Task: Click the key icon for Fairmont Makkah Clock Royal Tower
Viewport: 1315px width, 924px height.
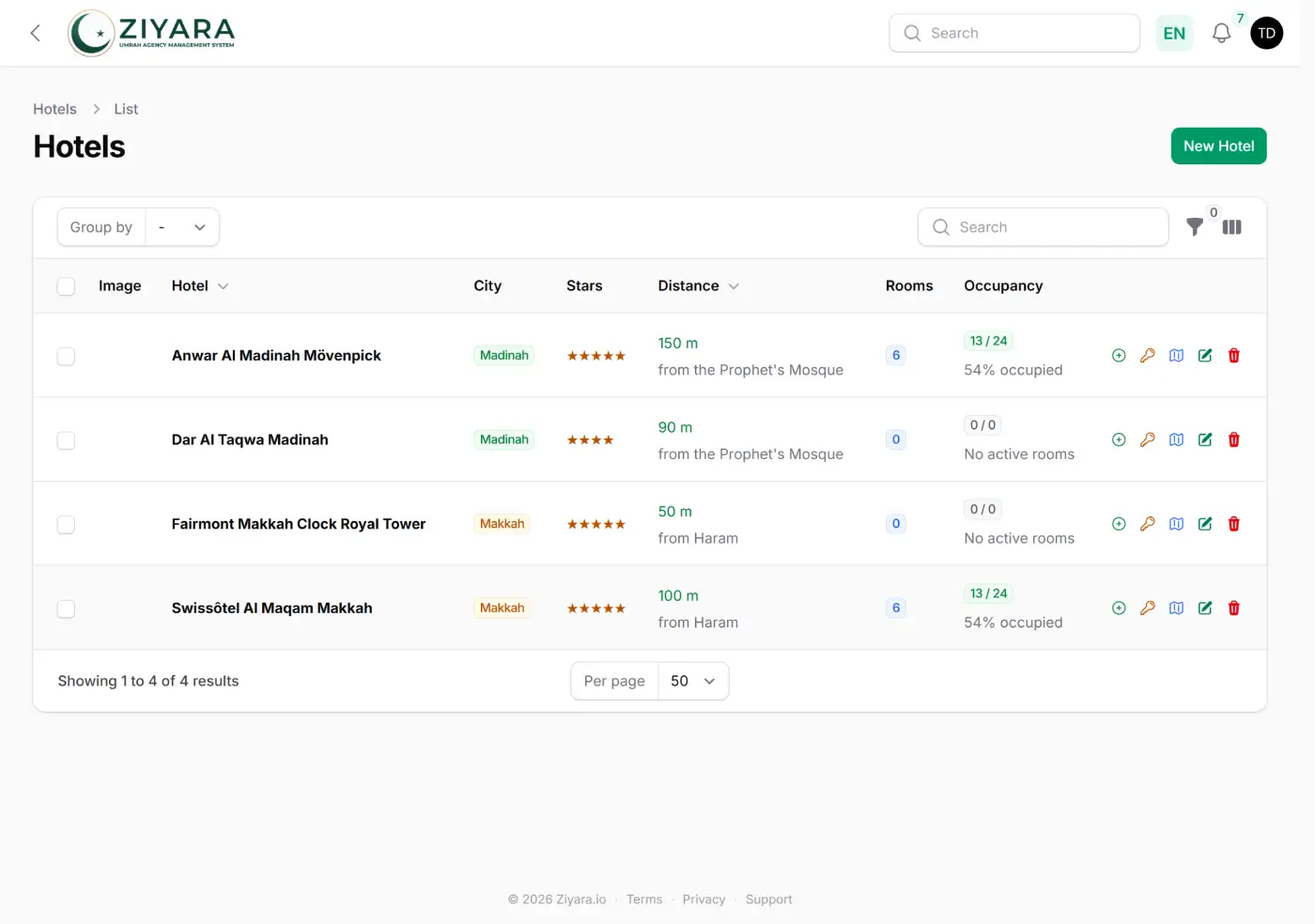Action: point(1148,524)
